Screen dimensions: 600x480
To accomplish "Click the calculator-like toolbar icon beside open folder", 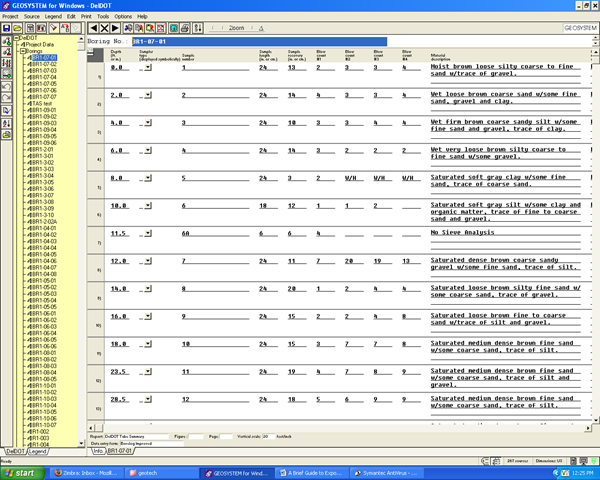I will [x=30, y=28].
